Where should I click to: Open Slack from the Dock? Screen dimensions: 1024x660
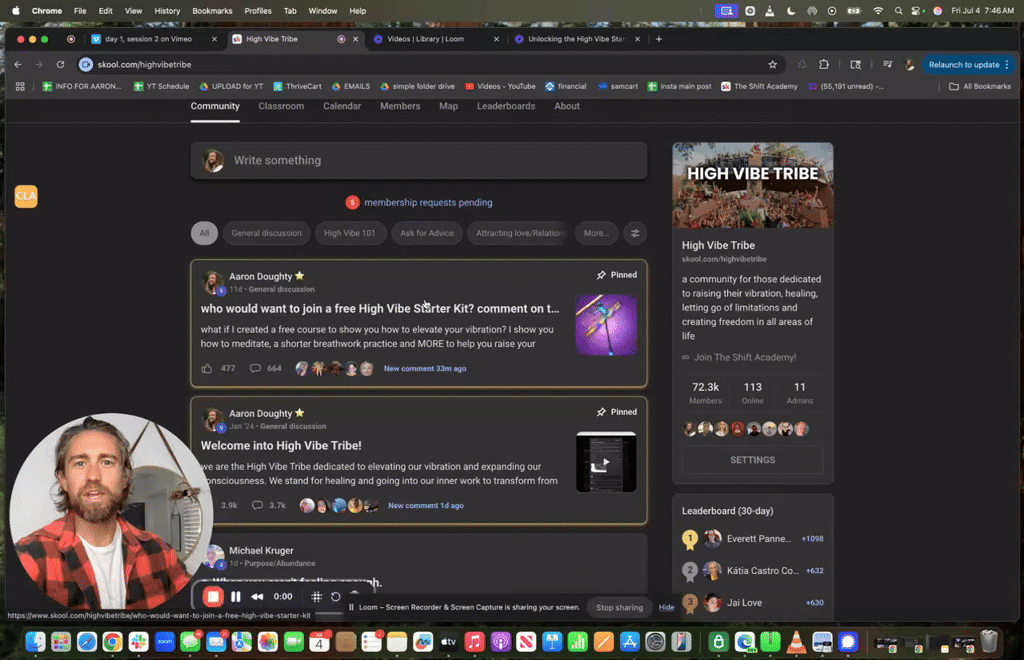(138, 642)
